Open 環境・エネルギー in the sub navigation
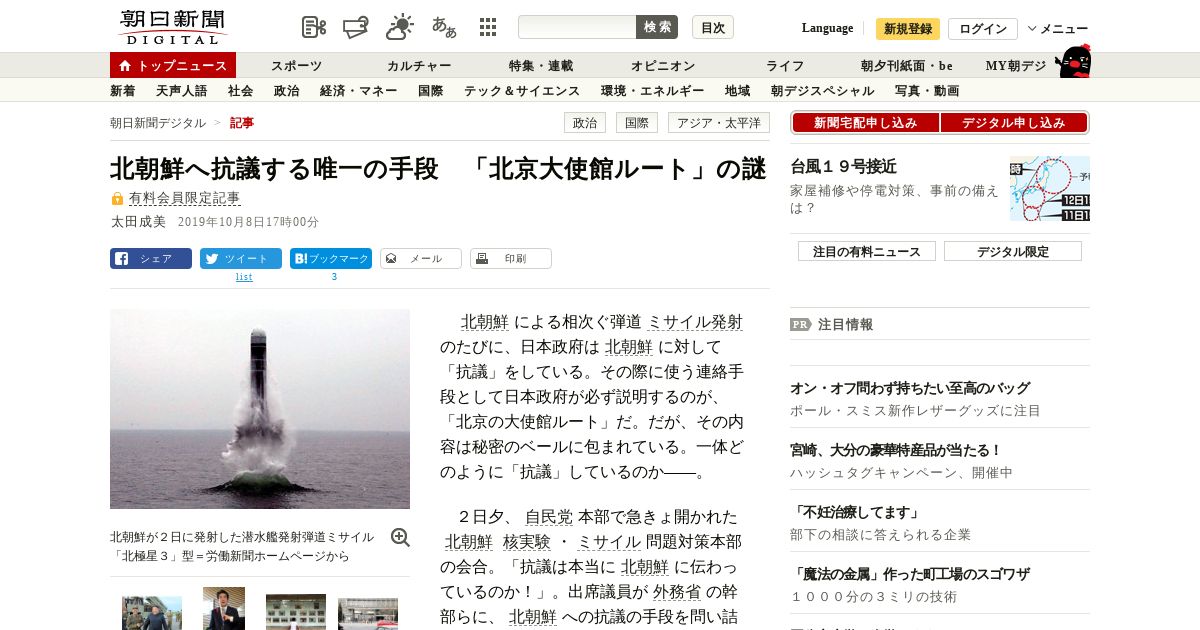The width and height of the screenshot is (1200, 630). coord(652,91)
